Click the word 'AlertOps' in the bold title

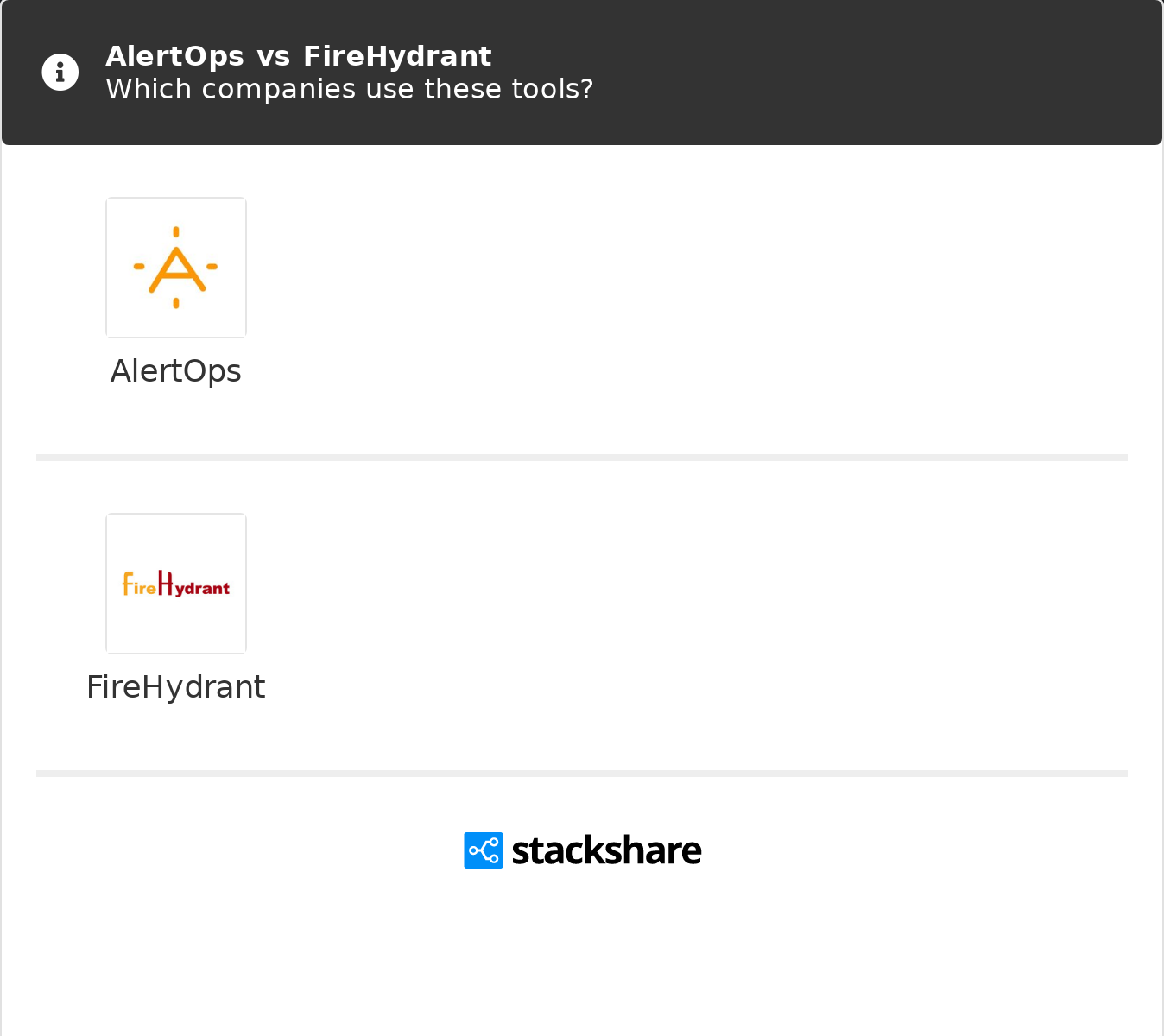(x=175, y=56)
